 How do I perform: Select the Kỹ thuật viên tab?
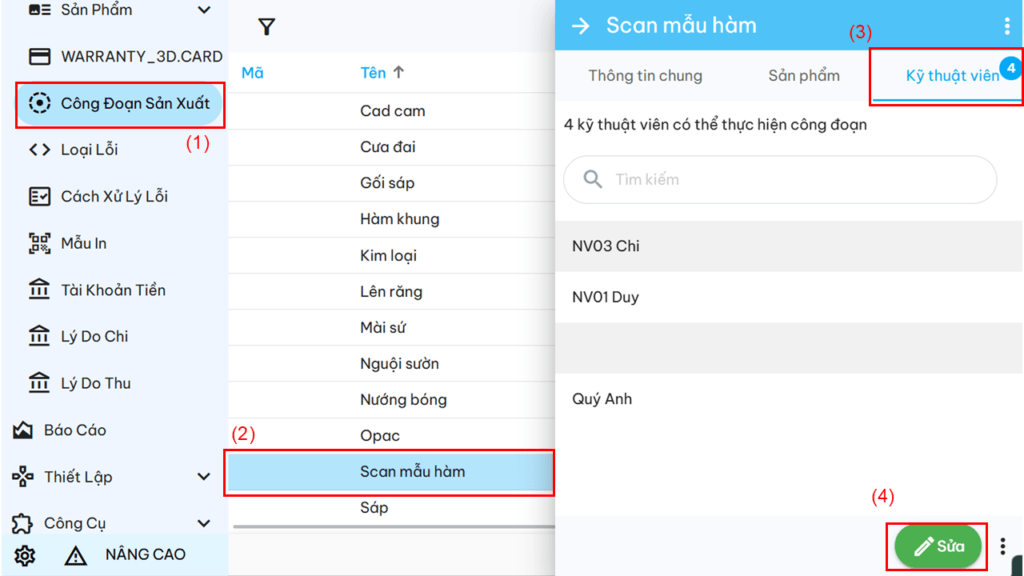951,76
